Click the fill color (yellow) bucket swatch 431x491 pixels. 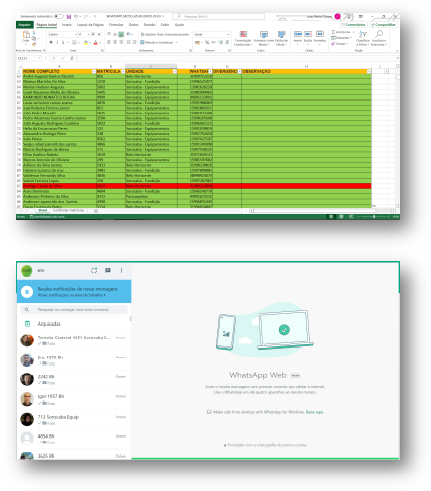[x=85, y=42]
